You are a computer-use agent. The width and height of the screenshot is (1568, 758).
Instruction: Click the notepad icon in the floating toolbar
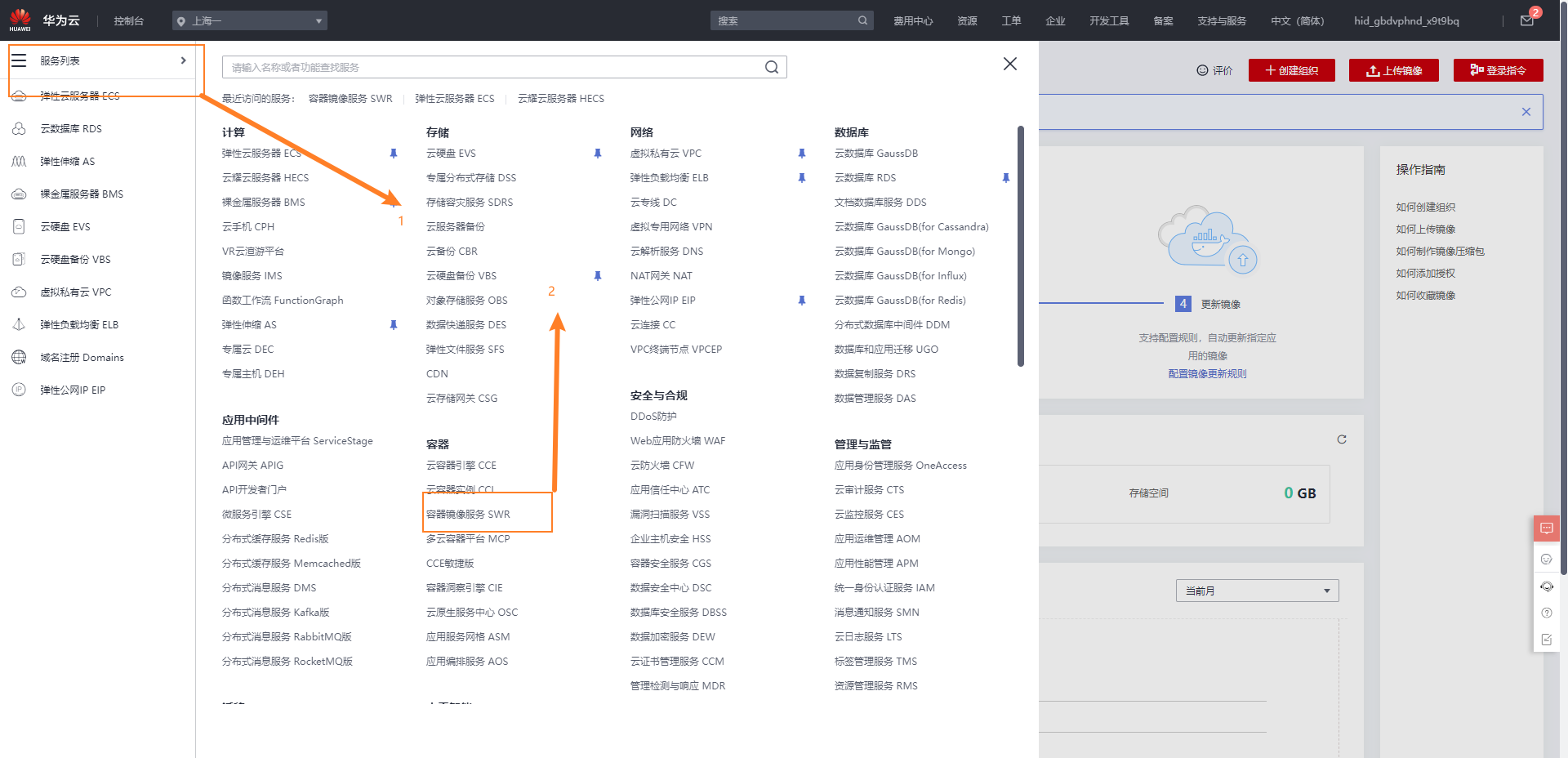point(1547,640)
